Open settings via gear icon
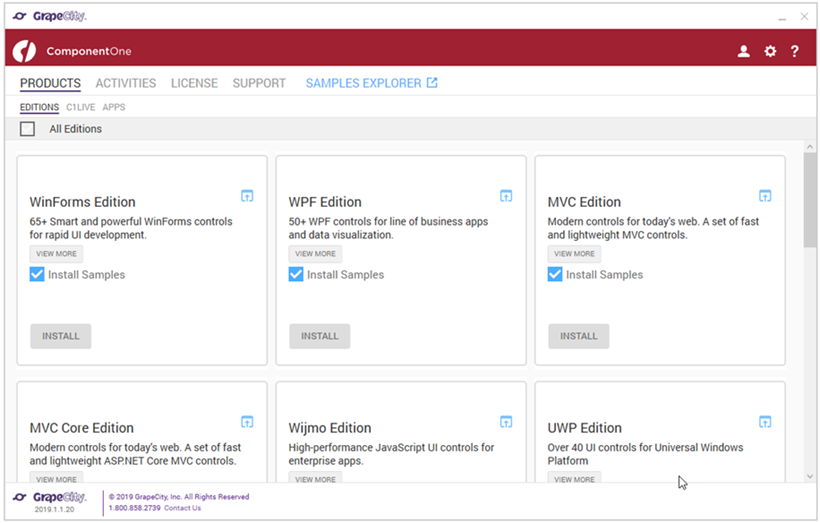The width and height of the screenshot is (820, 523). (x=770, y=51)
